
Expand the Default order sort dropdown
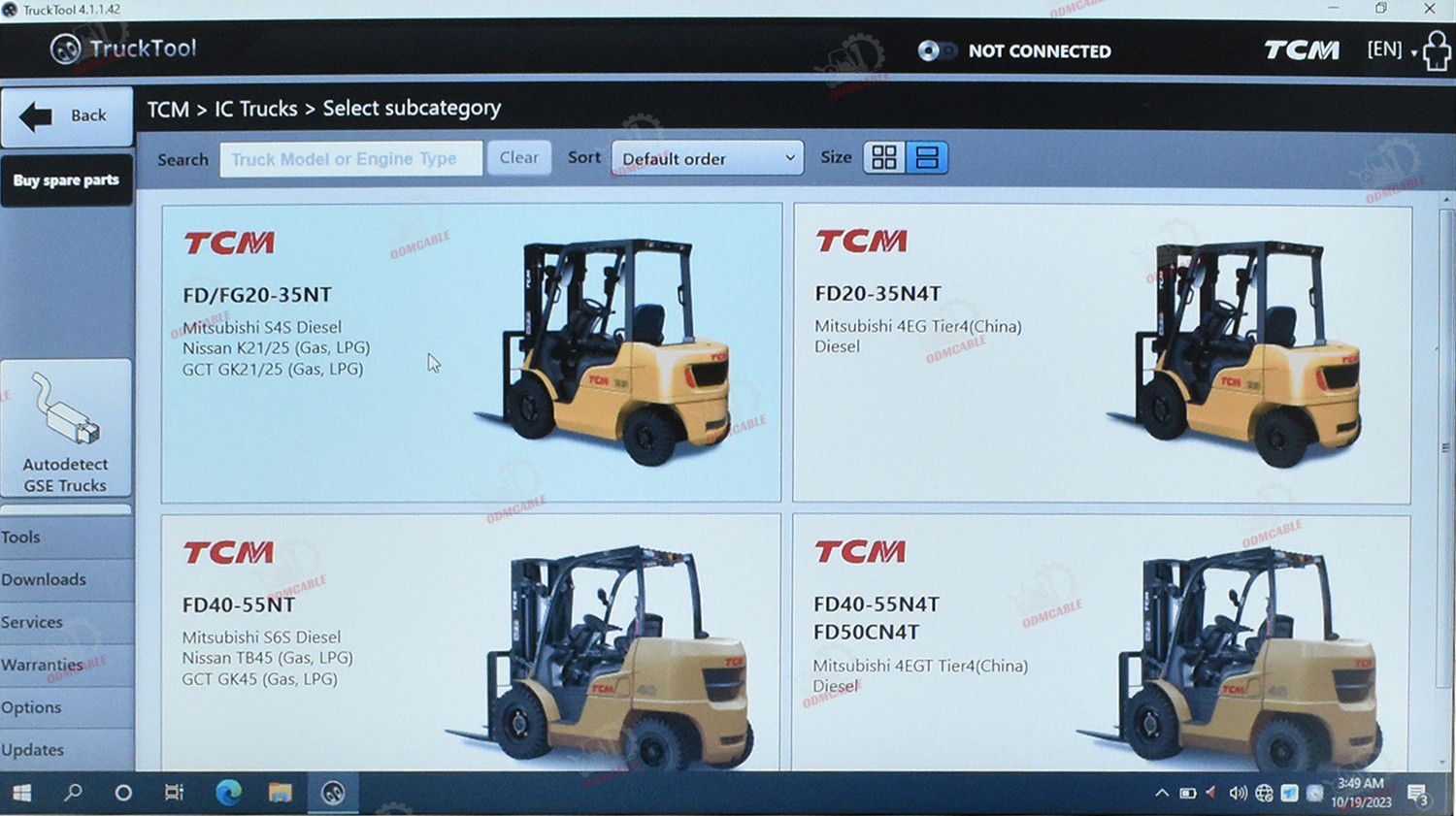pos(707,158)
